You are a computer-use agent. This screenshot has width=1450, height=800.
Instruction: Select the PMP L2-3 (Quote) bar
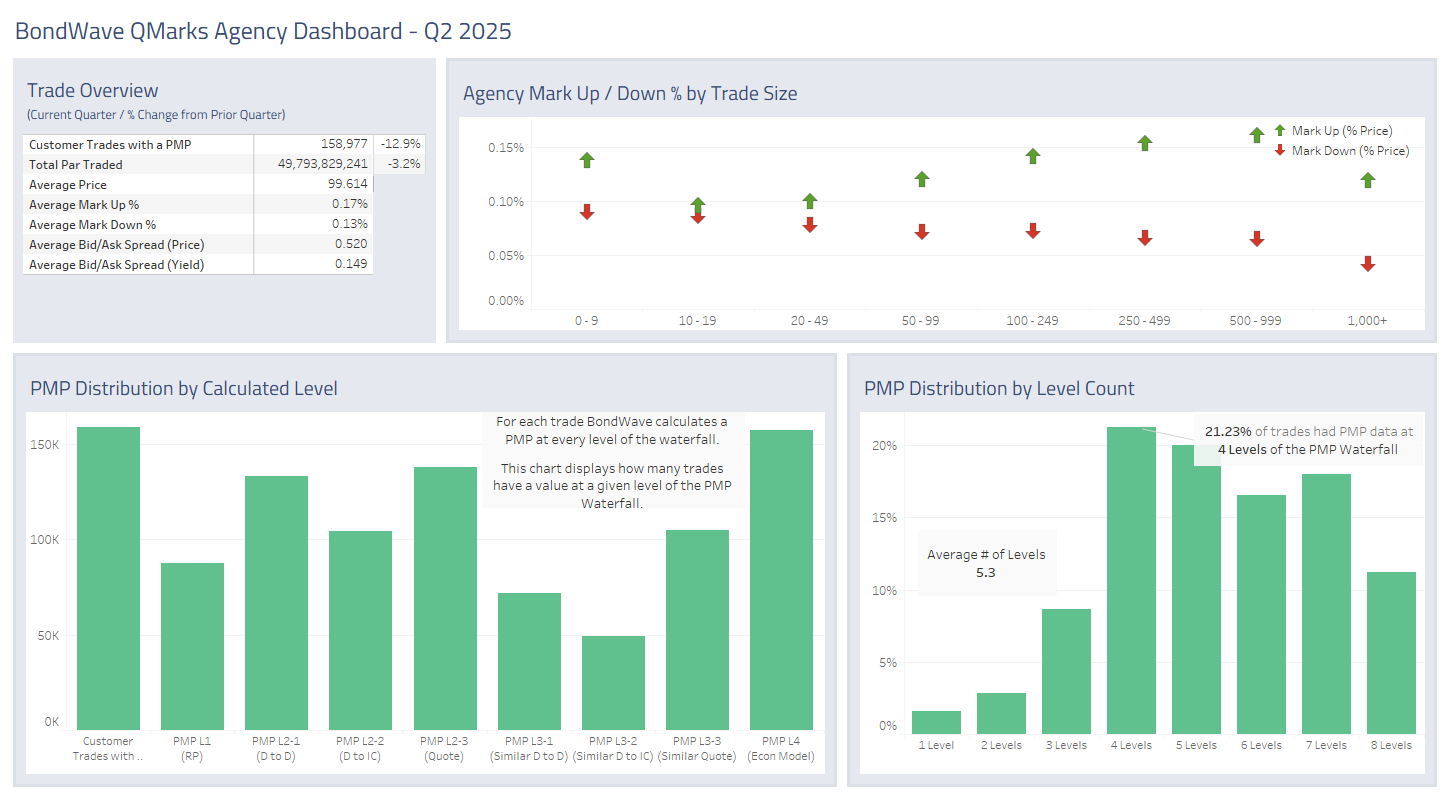tap(445, 598)
